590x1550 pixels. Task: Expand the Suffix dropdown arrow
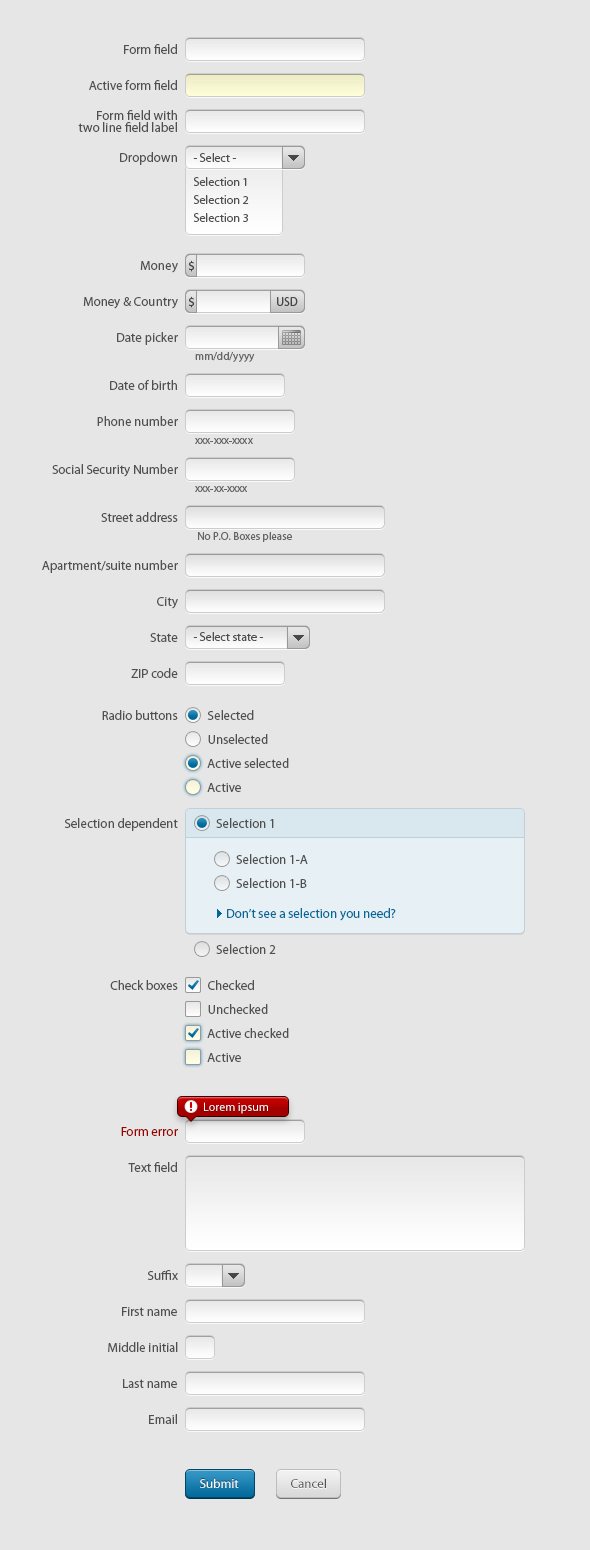[233, 1275]
